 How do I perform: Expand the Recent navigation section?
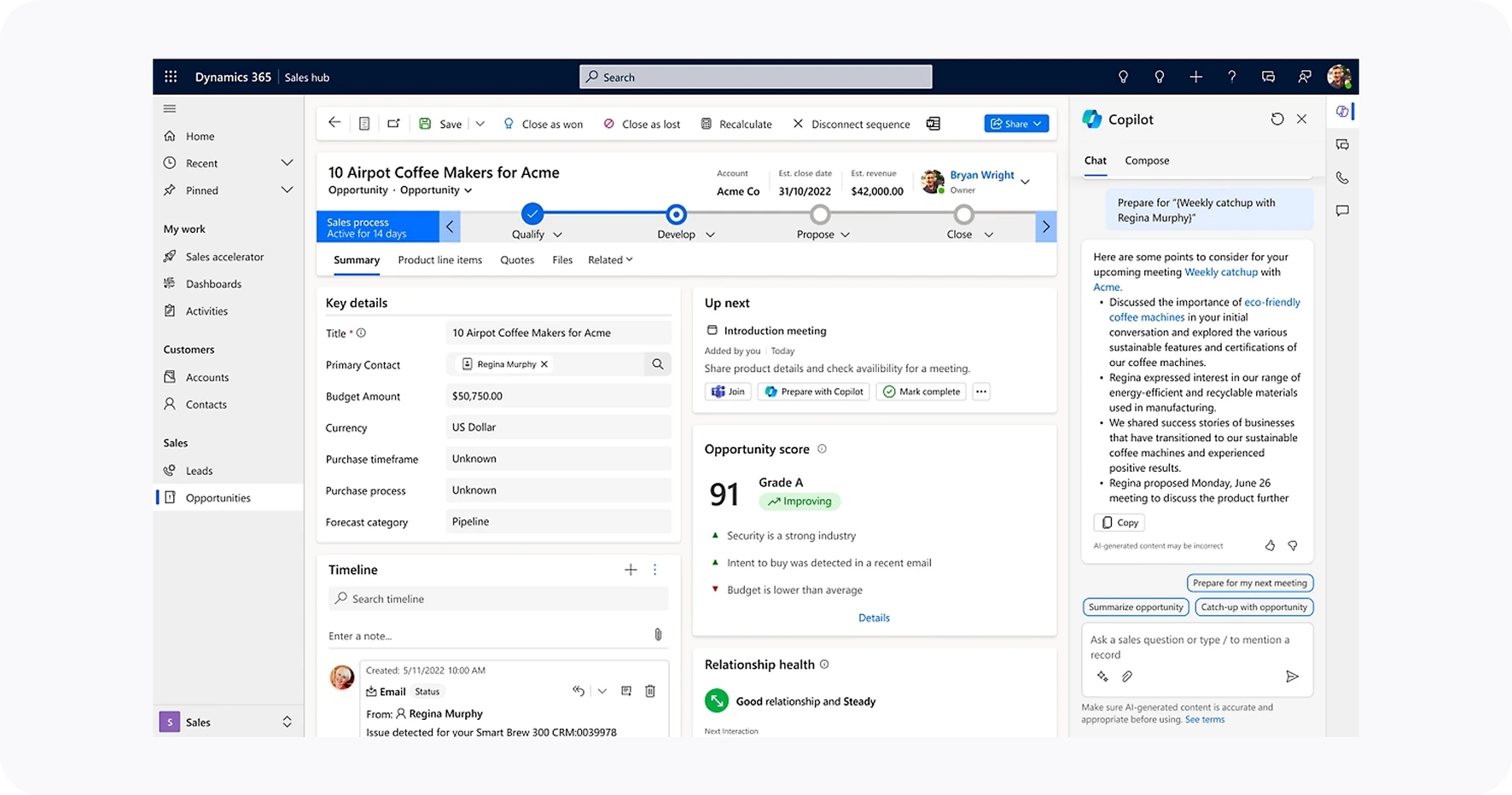coord(287,163)
